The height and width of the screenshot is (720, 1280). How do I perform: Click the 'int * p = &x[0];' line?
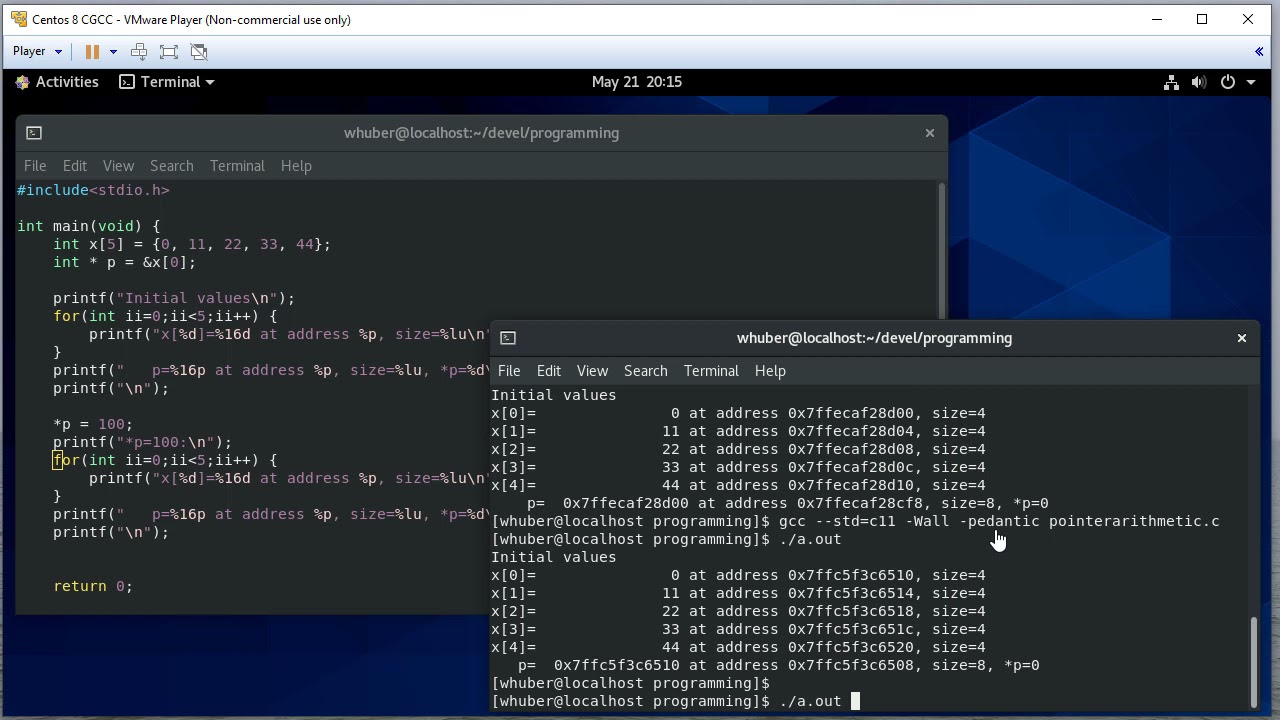(x=125, y=262)
